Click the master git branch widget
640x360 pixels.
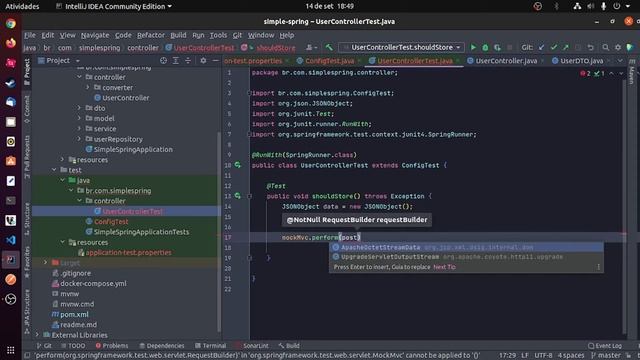[x=606, y=356]
